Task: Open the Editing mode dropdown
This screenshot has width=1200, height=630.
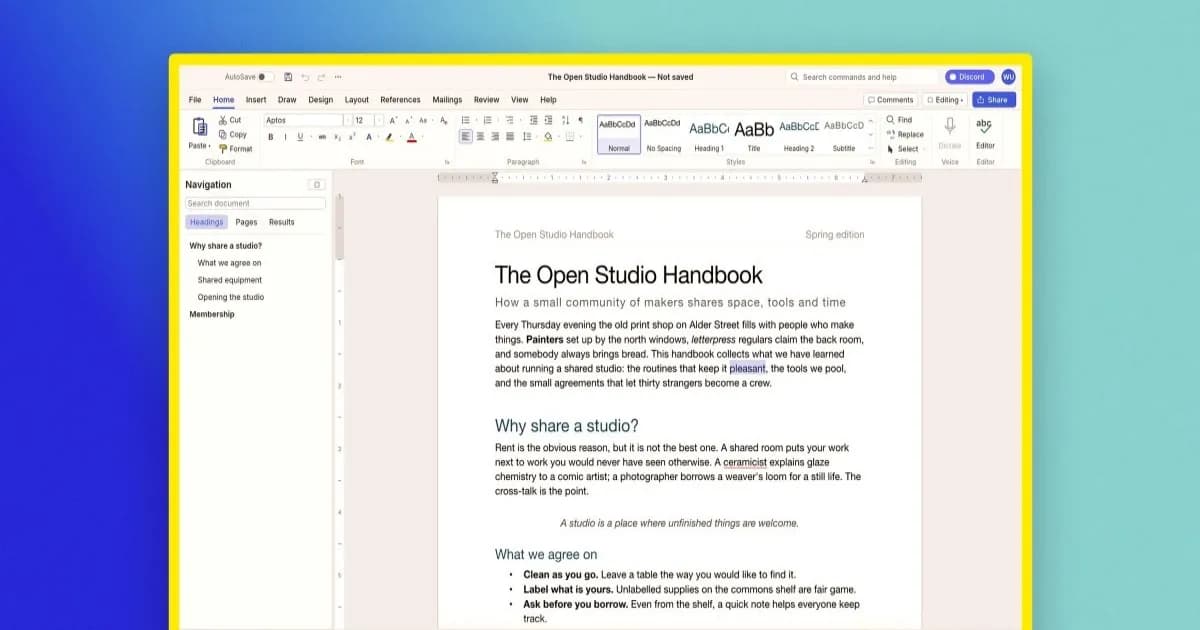Action: [944, 100]
